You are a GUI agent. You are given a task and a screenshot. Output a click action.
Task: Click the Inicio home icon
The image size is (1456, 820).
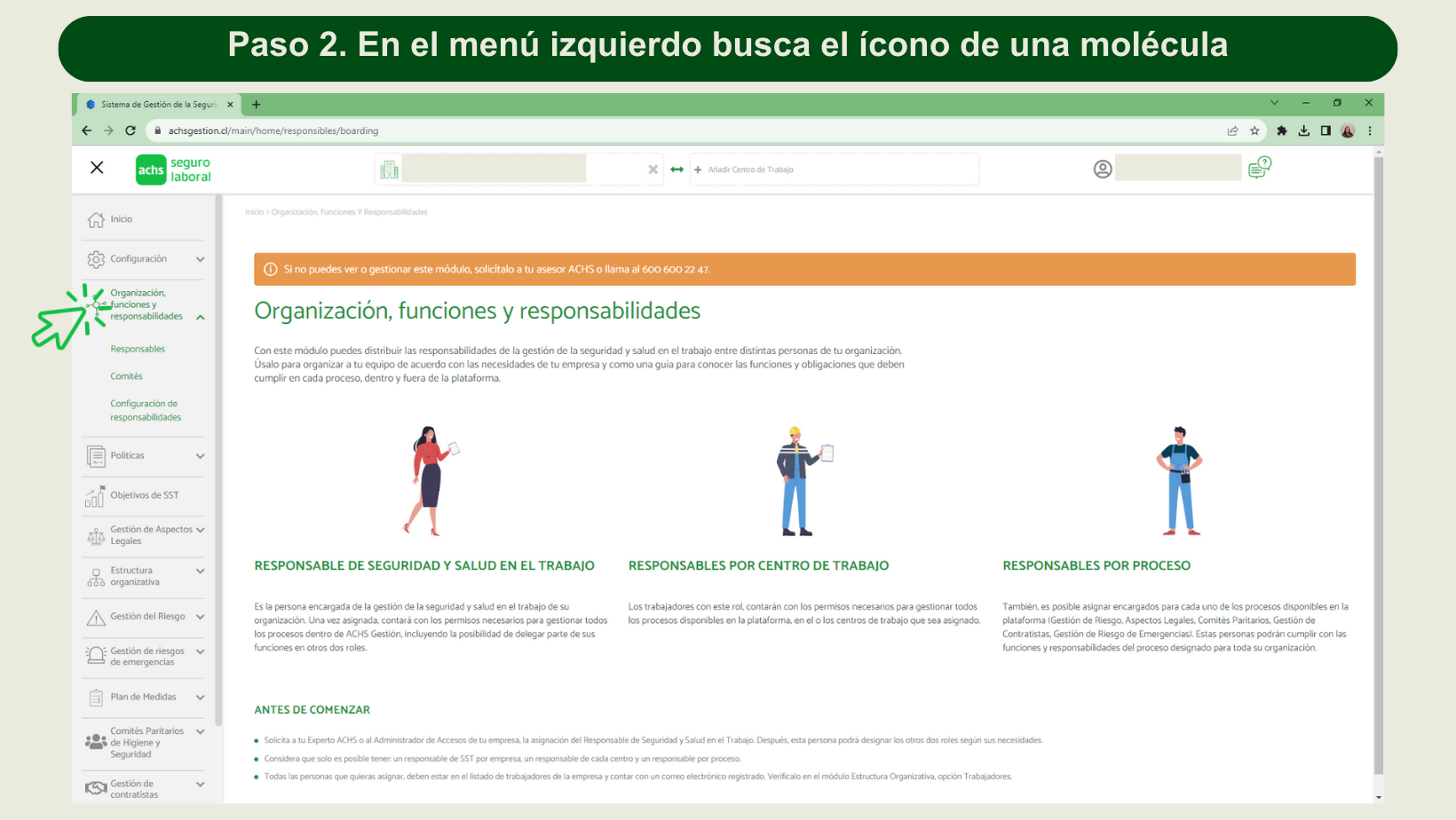96,219
